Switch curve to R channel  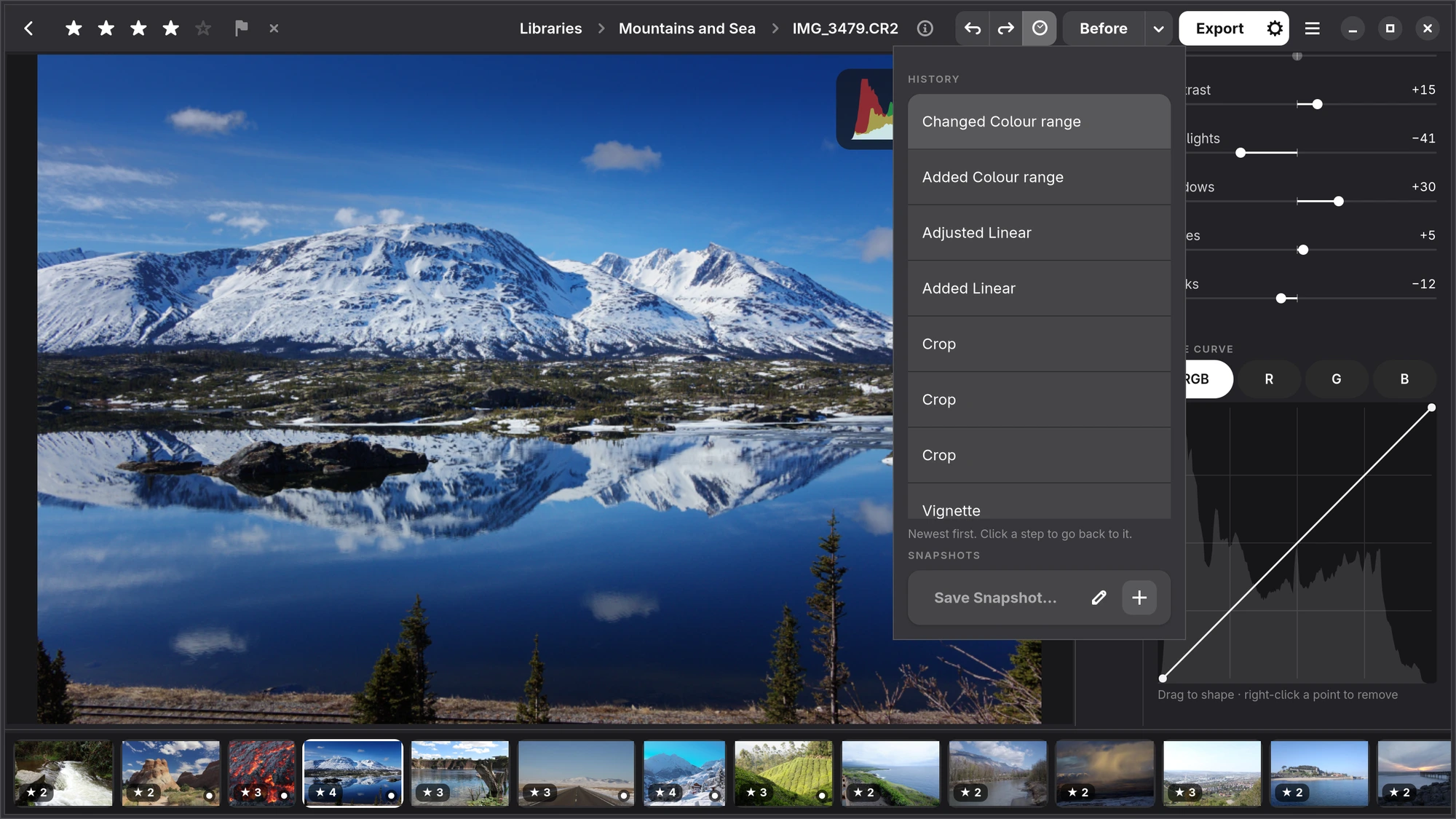[1269, 379]
